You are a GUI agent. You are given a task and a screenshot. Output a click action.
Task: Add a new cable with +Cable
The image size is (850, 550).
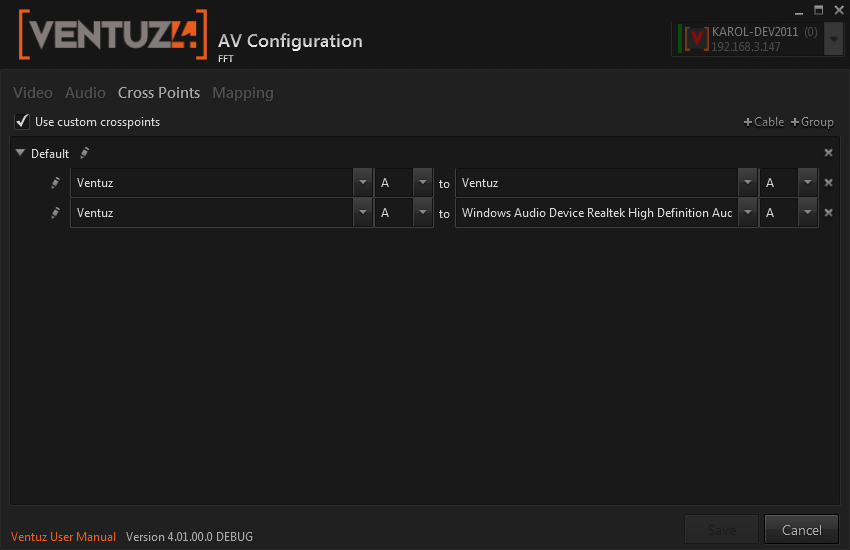(x=764, y=122)
